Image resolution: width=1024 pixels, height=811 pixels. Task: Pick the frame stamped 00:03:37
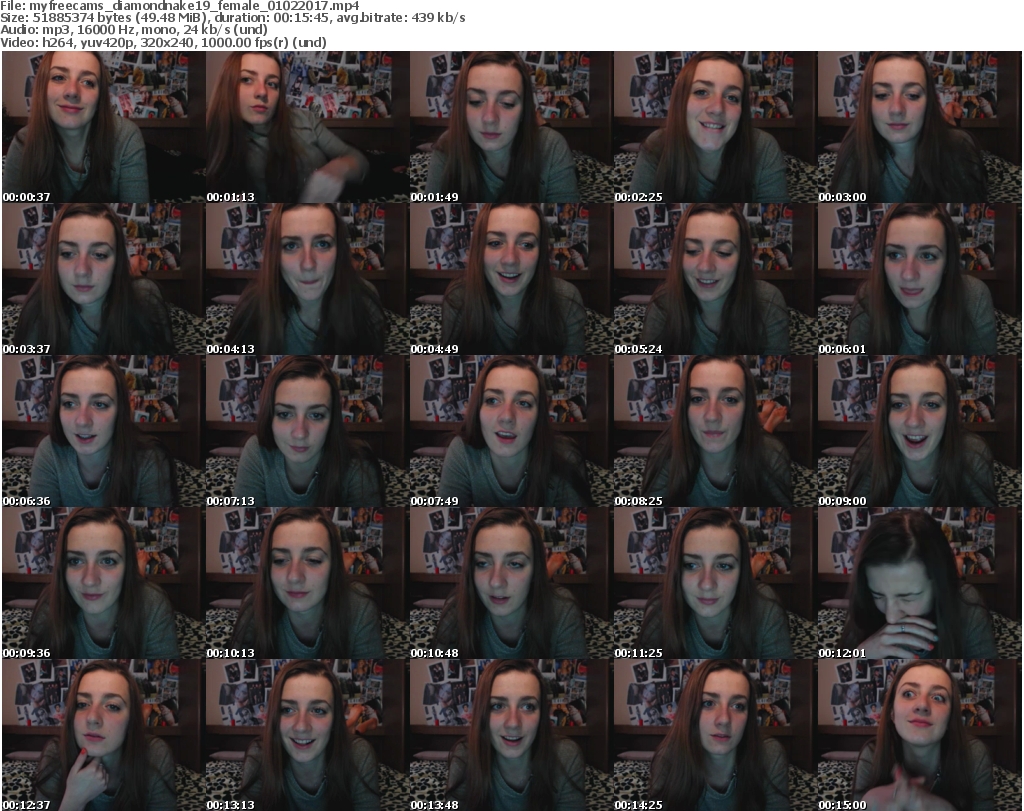104,279
